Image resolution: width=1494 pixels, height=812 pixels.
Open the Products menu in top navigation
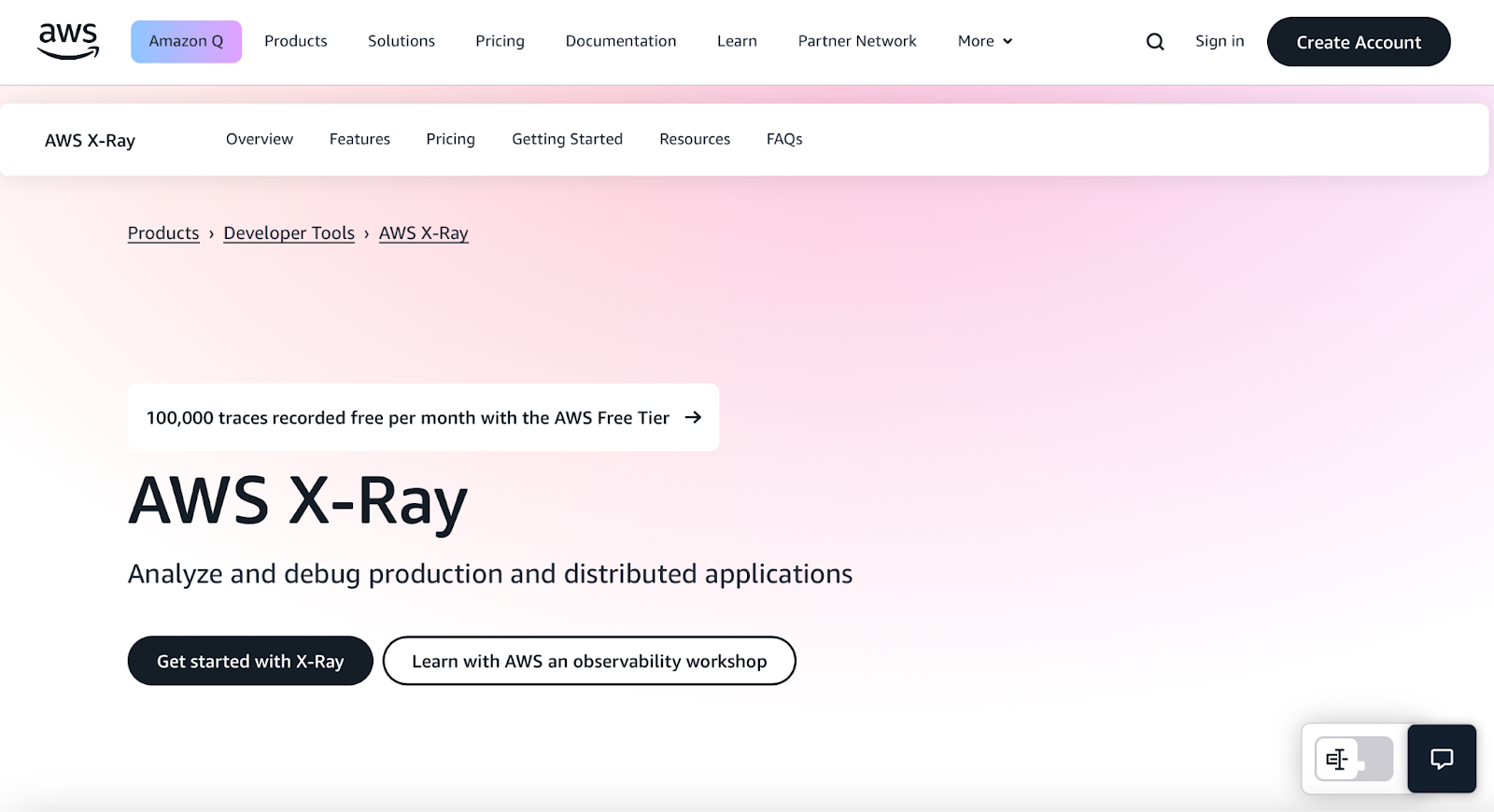point(296,41)
